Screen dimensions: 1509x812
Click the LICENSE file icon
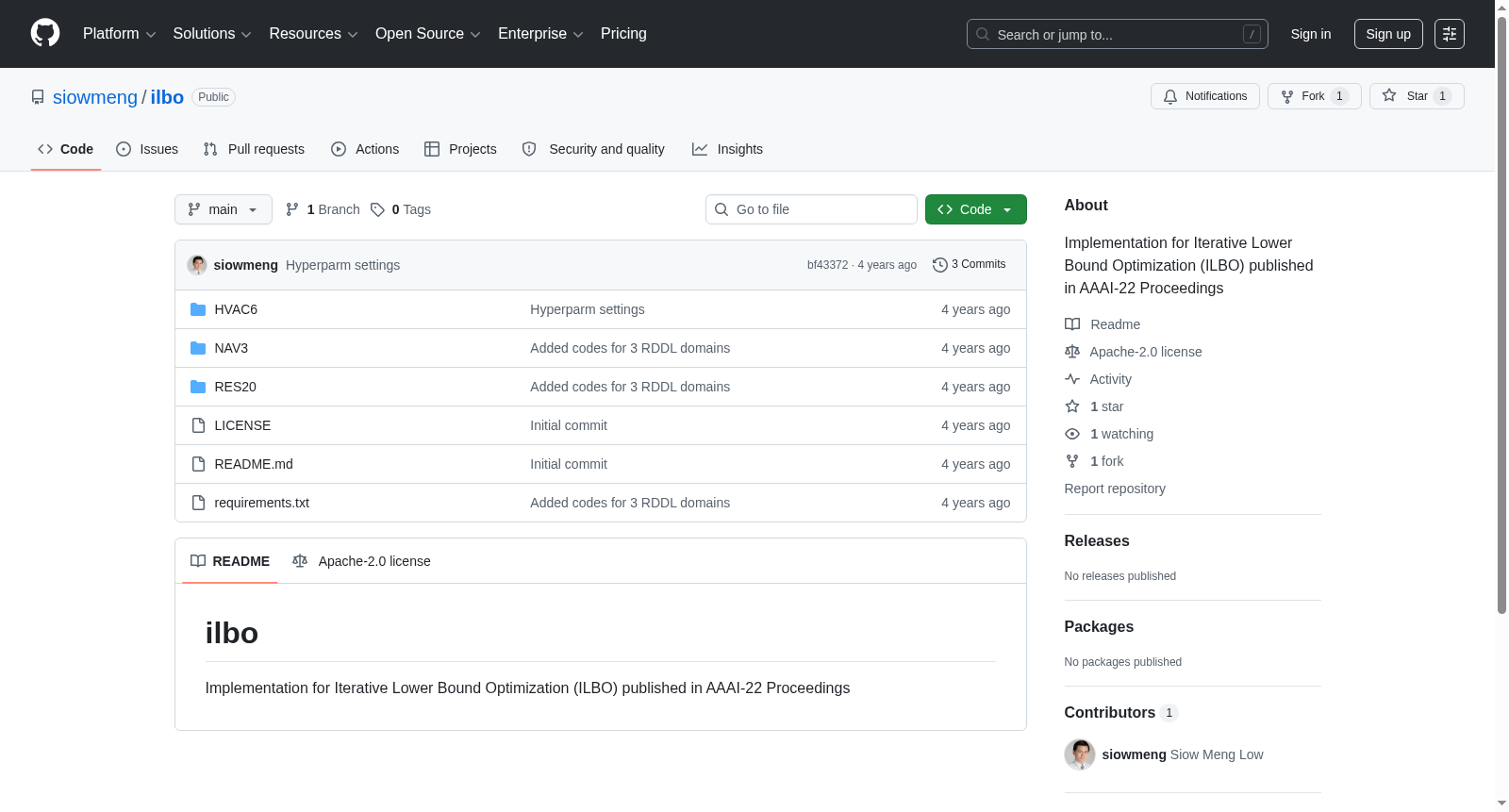point(198,425)
